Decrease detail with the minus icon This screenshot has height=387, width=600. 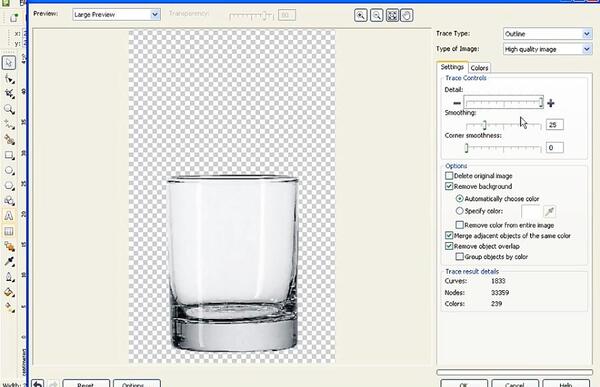click(457, 103)
